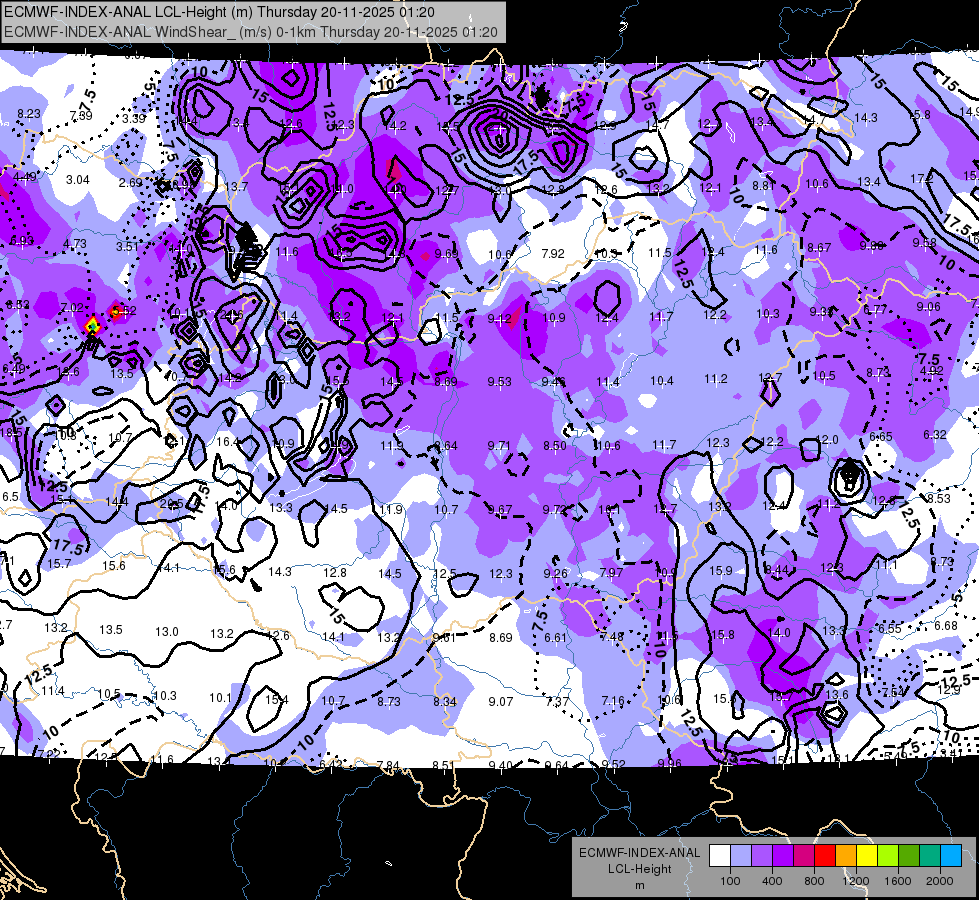979x900 pixels.
Task: Click the lavender legend swatch after the 100 tick
Action: click(x=741, y=856)
